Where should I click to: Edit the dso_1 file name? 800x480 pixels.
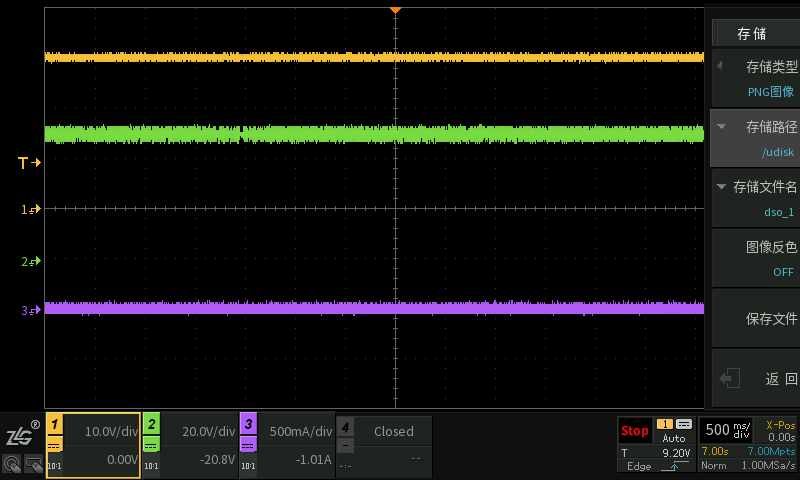click(x=779, y=212)
